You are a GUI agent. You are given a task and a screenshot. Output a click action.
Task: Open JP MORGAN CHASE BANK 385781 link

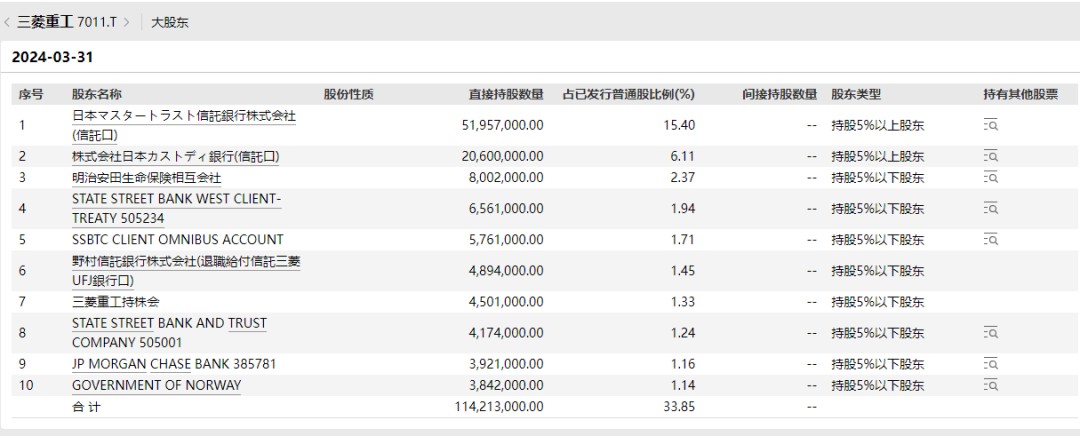(174, 364)
